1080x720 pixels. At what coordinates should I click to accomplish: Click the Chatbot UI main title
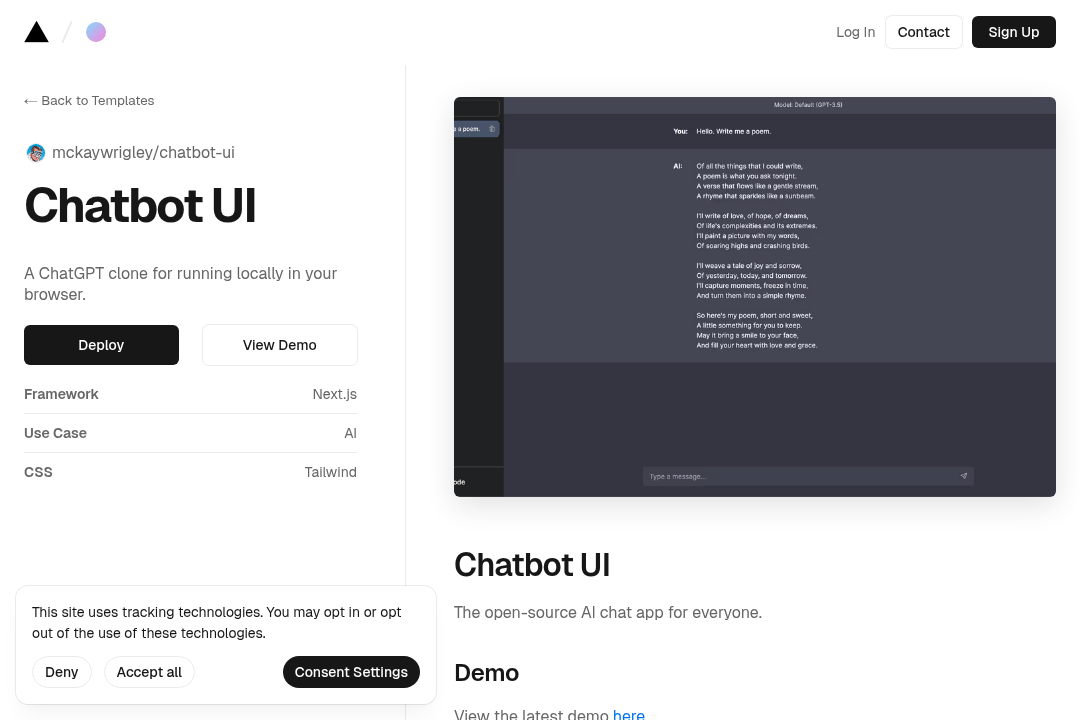(x=141, y=205)
